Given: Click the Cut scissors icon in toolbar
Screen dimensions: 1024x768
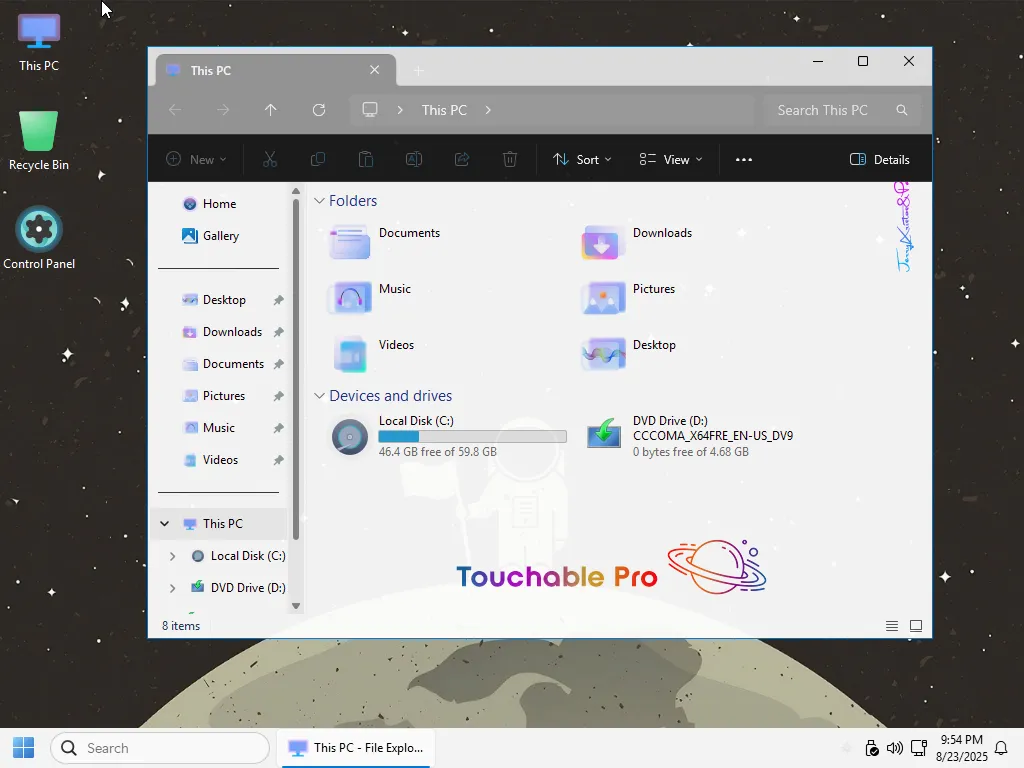Looking at the screenshot, I should coord(270,159).
